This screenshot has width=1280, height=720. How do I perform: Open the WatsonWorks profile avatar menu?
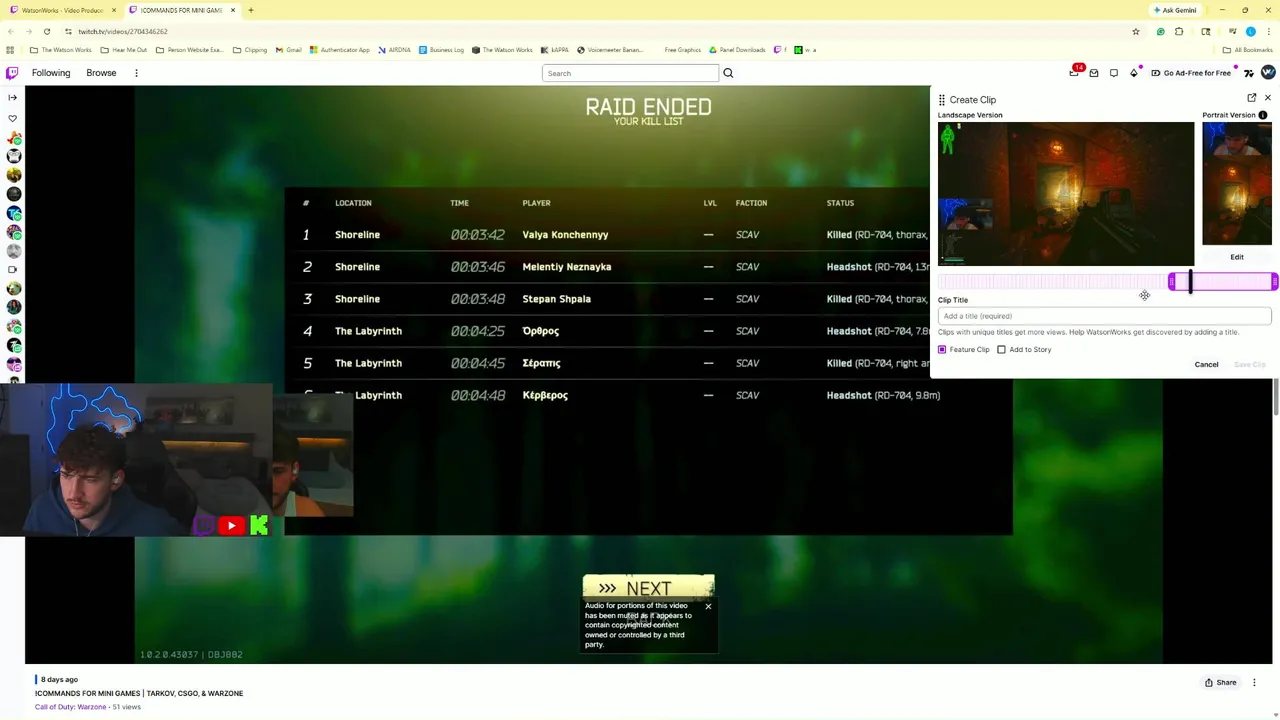coord(1268,72)
